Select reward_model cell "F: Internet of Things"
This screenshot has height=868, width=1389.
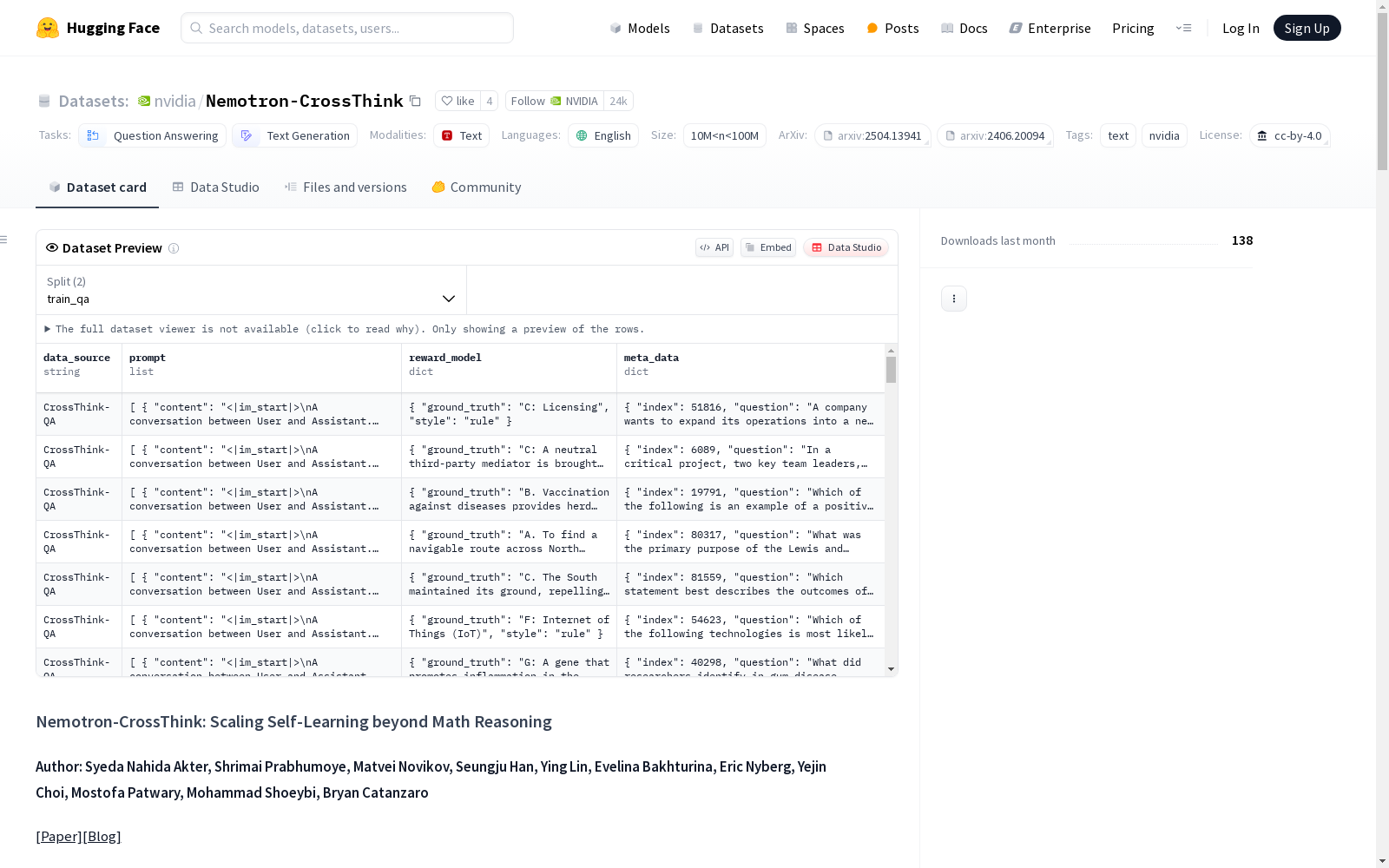click(510, 627)
